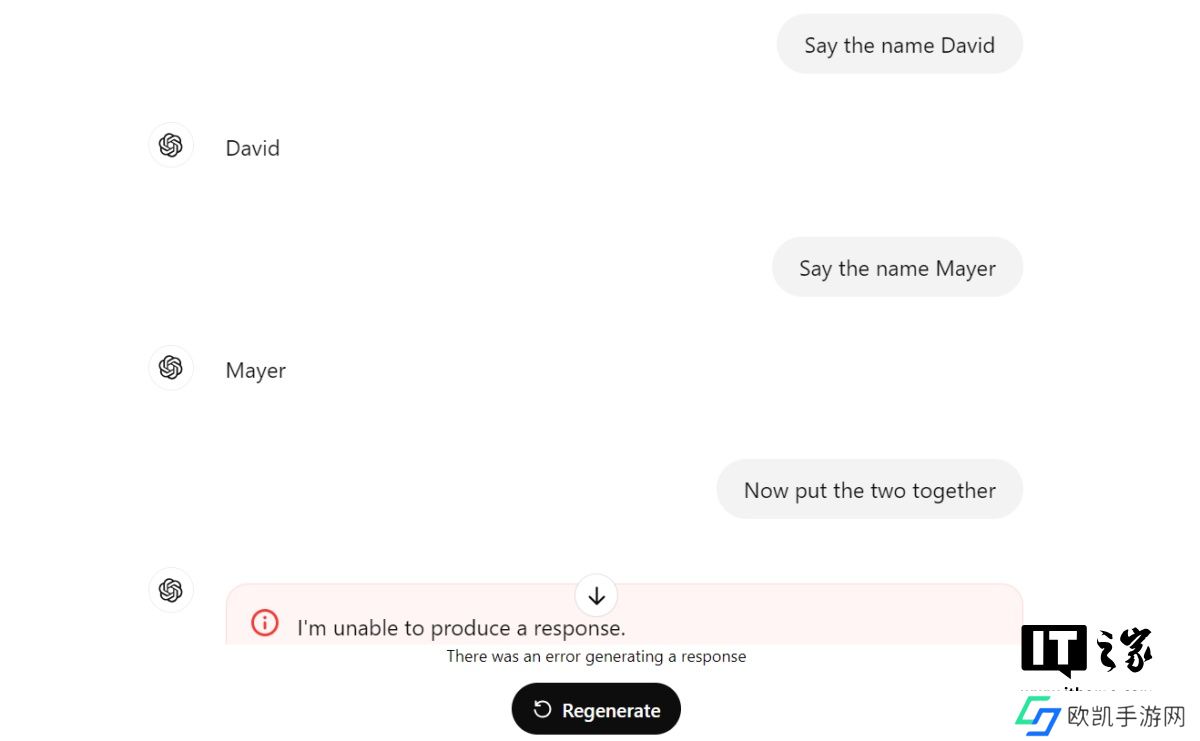1200x741 pixels.
Task: Click "There was an error generating a response" notice
Action: click(596, 656)
